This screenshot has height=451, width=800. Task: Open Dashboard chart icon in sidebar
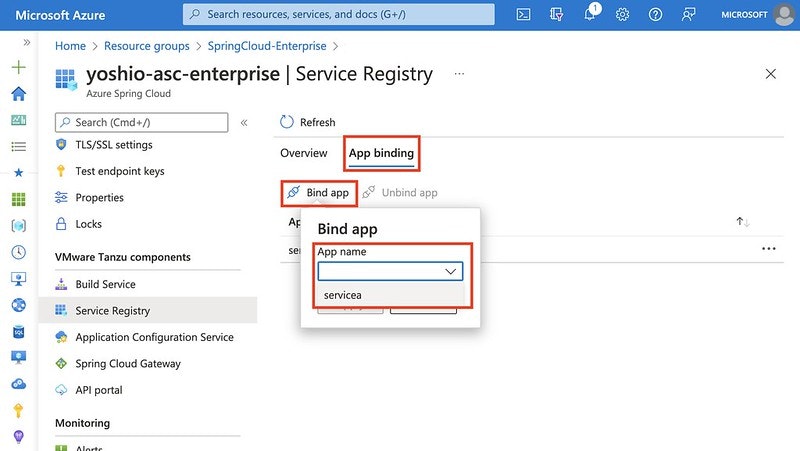(x=19, y=120)
